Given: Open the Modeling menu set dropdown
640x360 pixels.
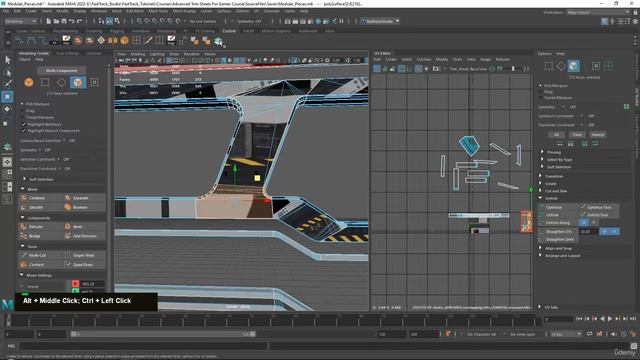Looking at the screenshot, I should 20,21.
